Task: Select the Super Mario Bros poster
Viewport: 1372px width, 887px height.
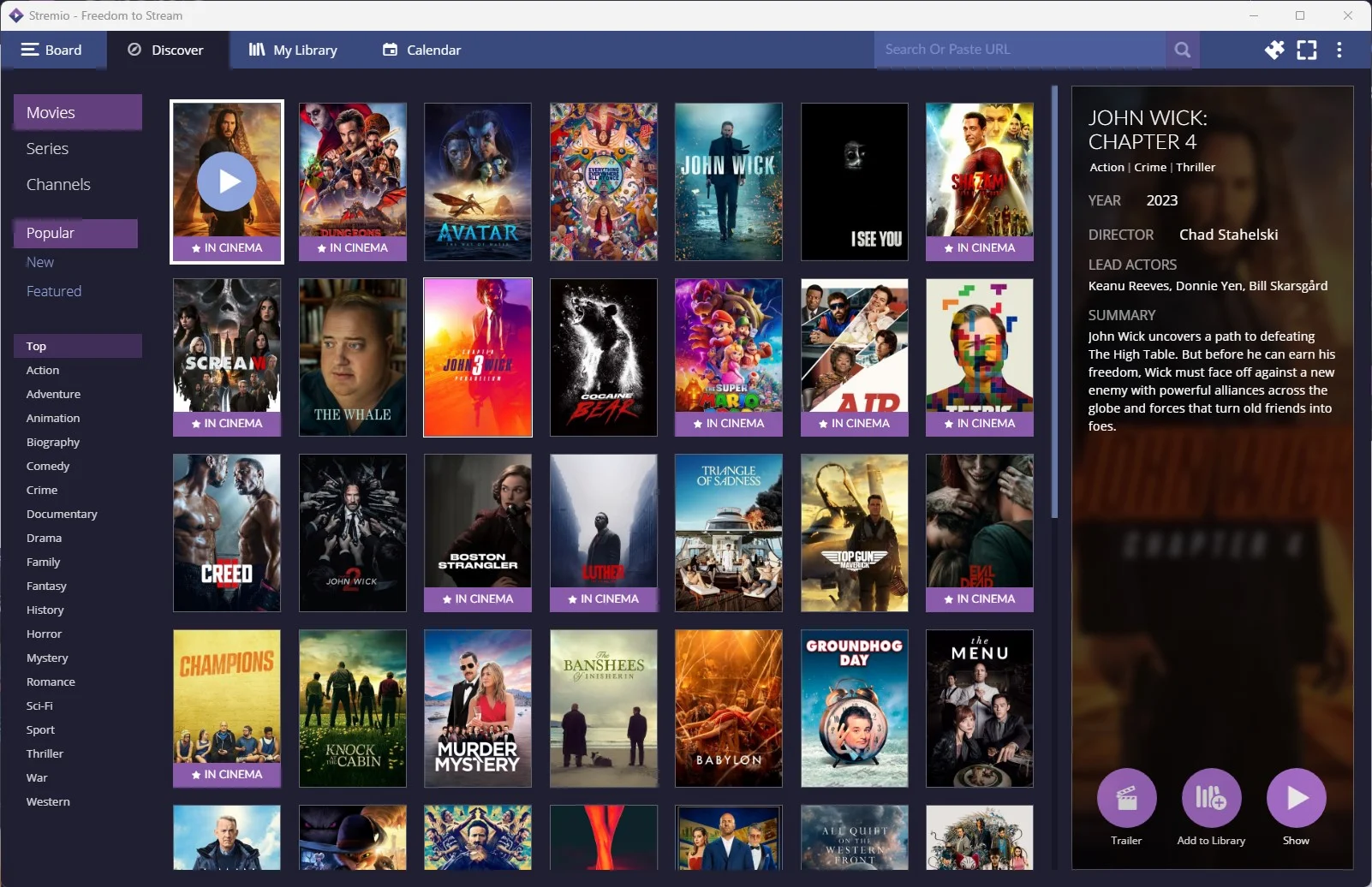Action: tap(729, 357)
